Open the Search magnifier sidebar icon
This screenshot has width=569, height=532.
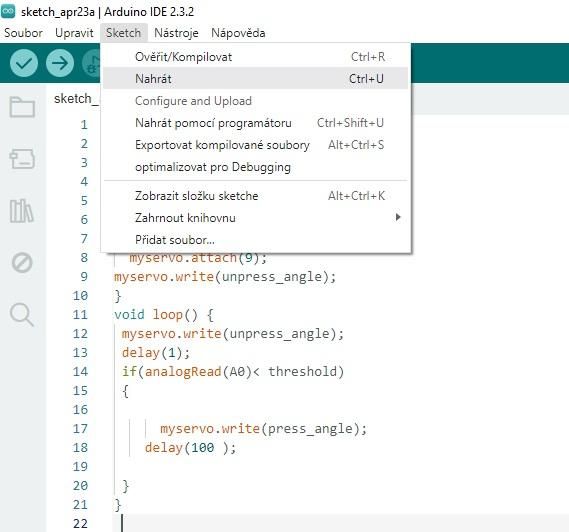(x=22, y=315)
